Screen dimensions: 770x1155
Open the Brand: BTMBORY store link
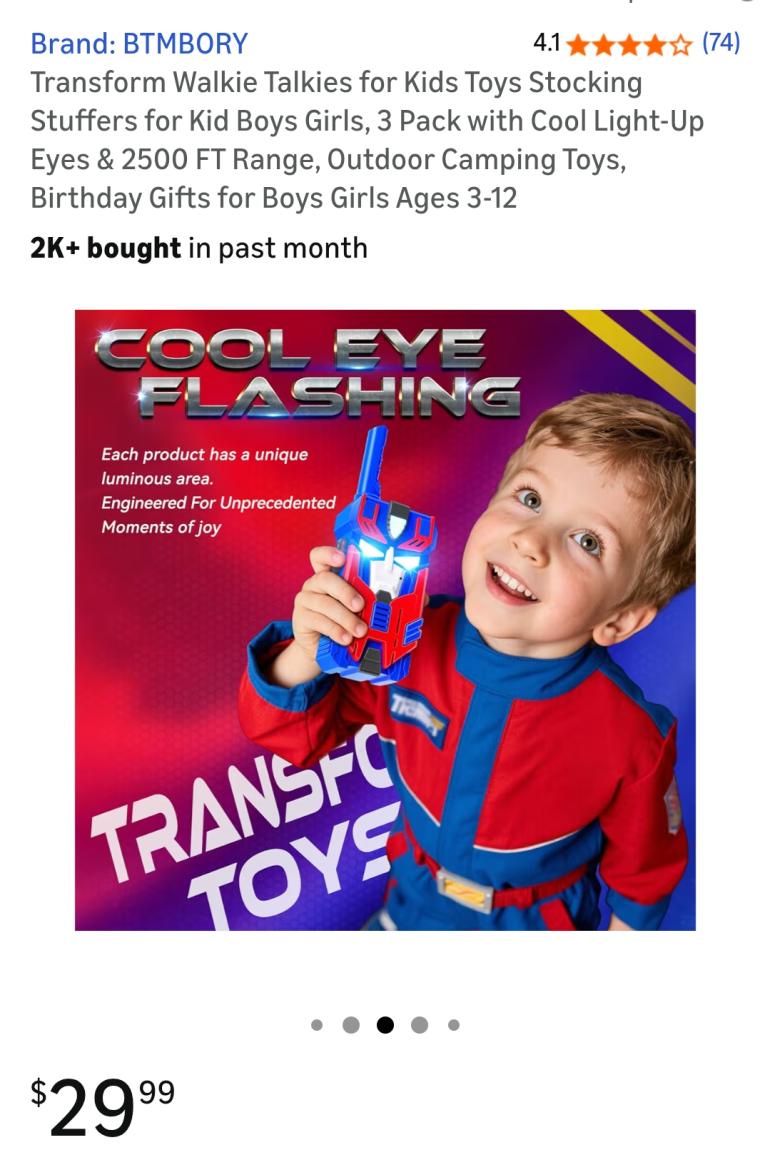[139, 44]
